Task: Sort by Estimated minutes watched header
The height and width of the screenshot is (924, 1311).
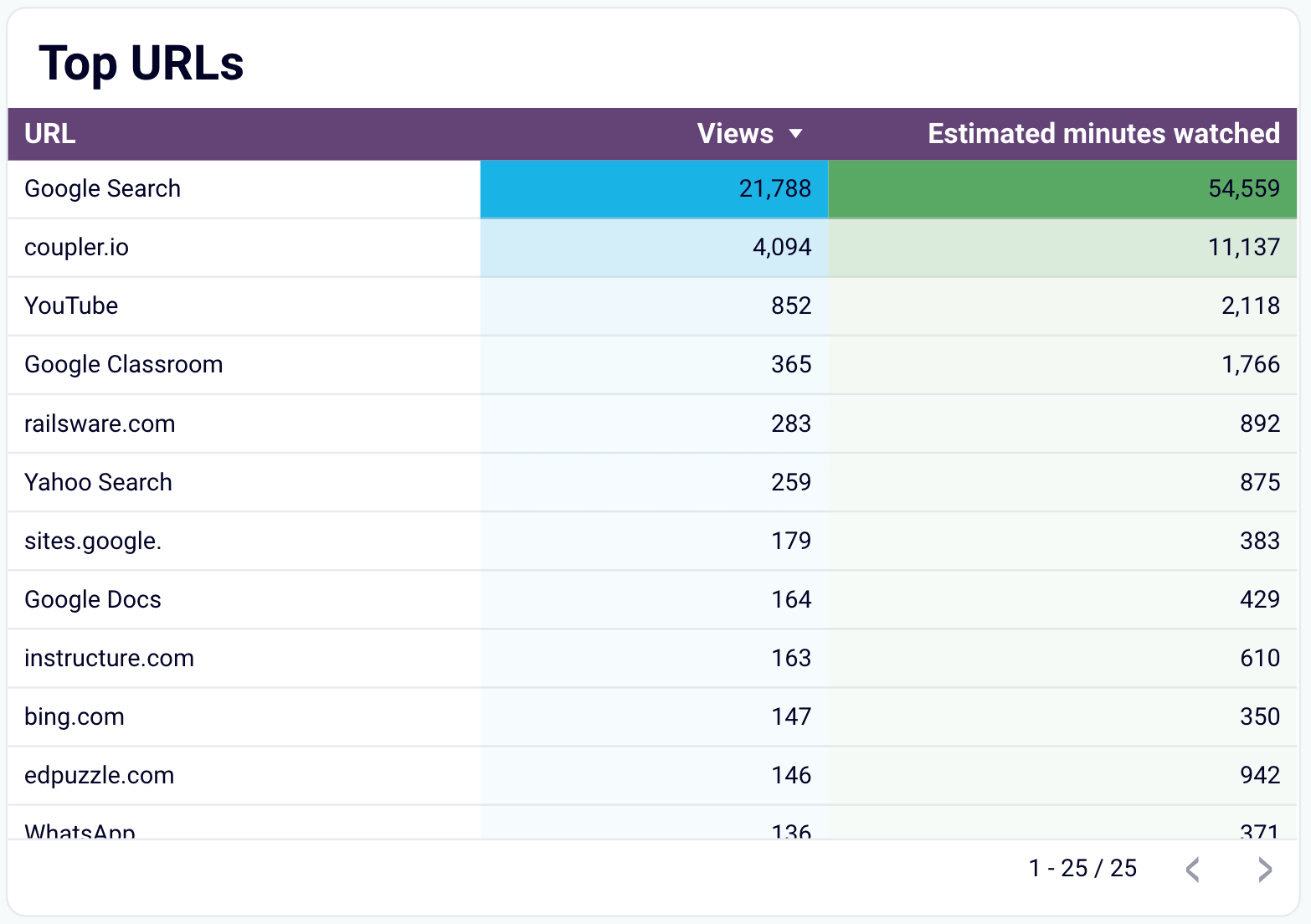Action: [x=1103, y=134]
